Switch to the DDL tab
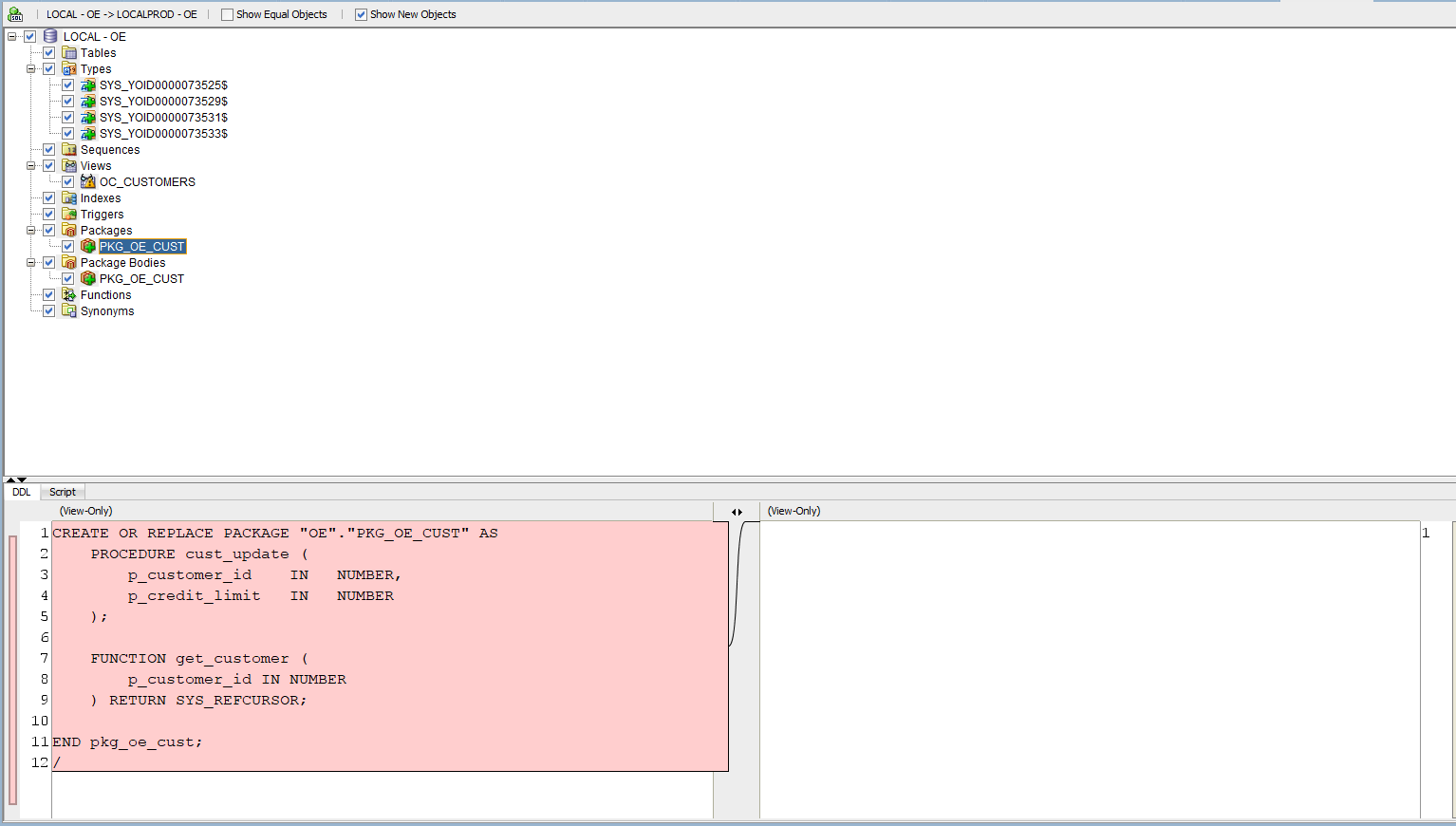The width and height of the screenshot is (1456, 826). pos(22,492)
